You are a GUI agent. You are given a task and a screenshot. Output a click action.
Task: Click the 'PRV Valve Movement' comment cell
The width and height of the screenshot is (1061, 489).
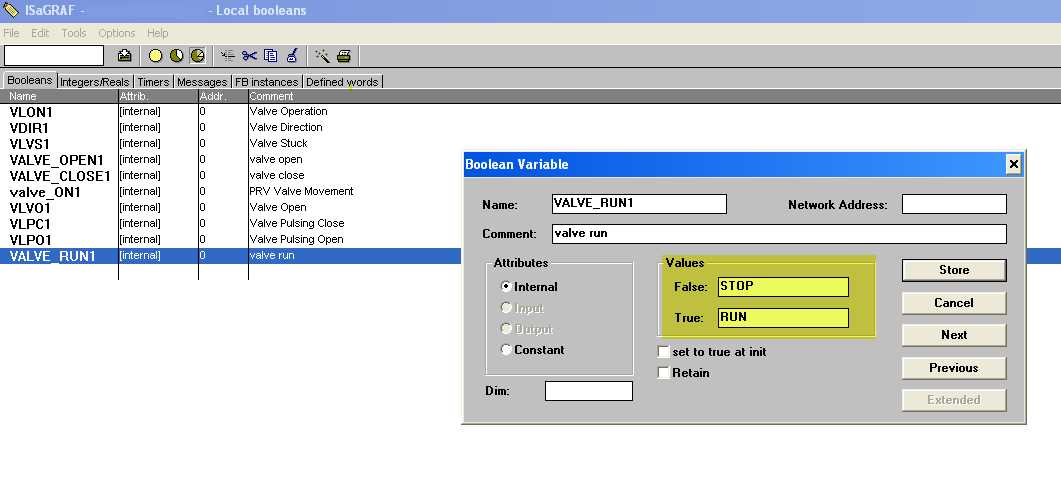tap(301, 191)
